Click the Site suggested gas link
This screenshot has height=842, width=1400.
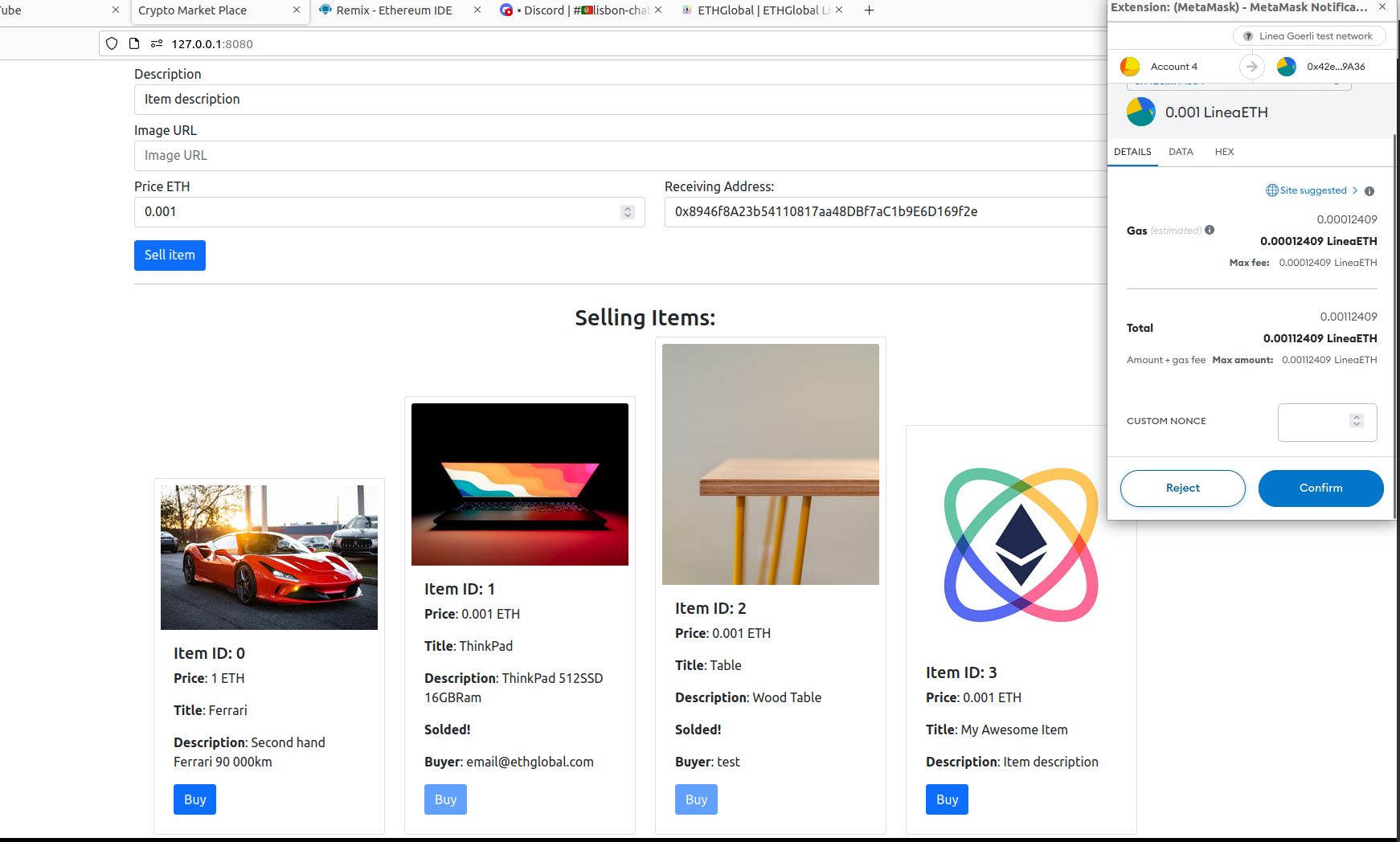point(1313,190)
